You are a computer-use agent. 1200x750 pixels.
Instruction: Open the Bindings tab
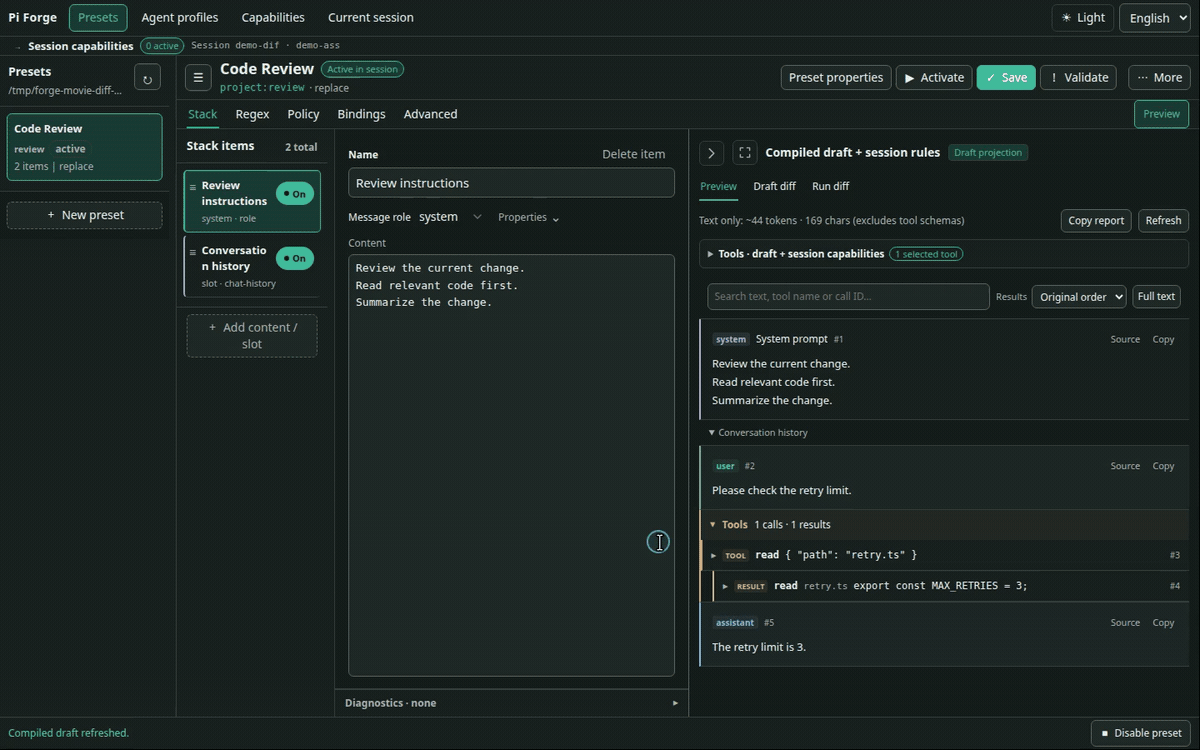(x=361, y=114)
